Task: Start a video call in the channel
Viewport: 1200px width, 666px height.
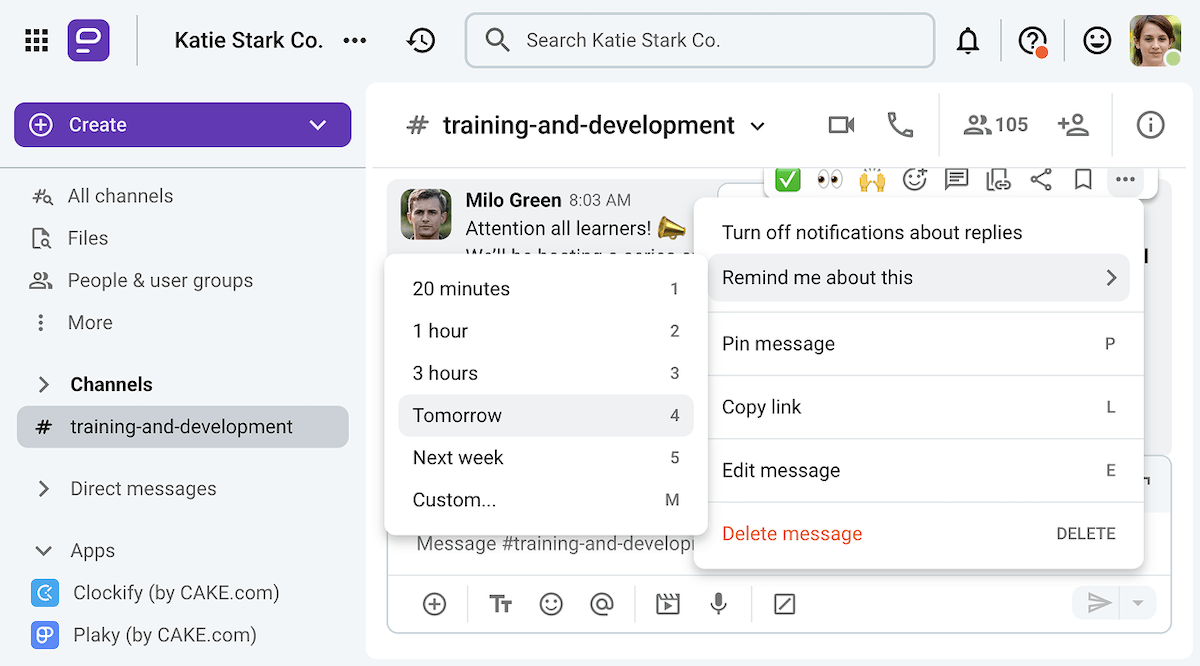Action: coord(841,124)
